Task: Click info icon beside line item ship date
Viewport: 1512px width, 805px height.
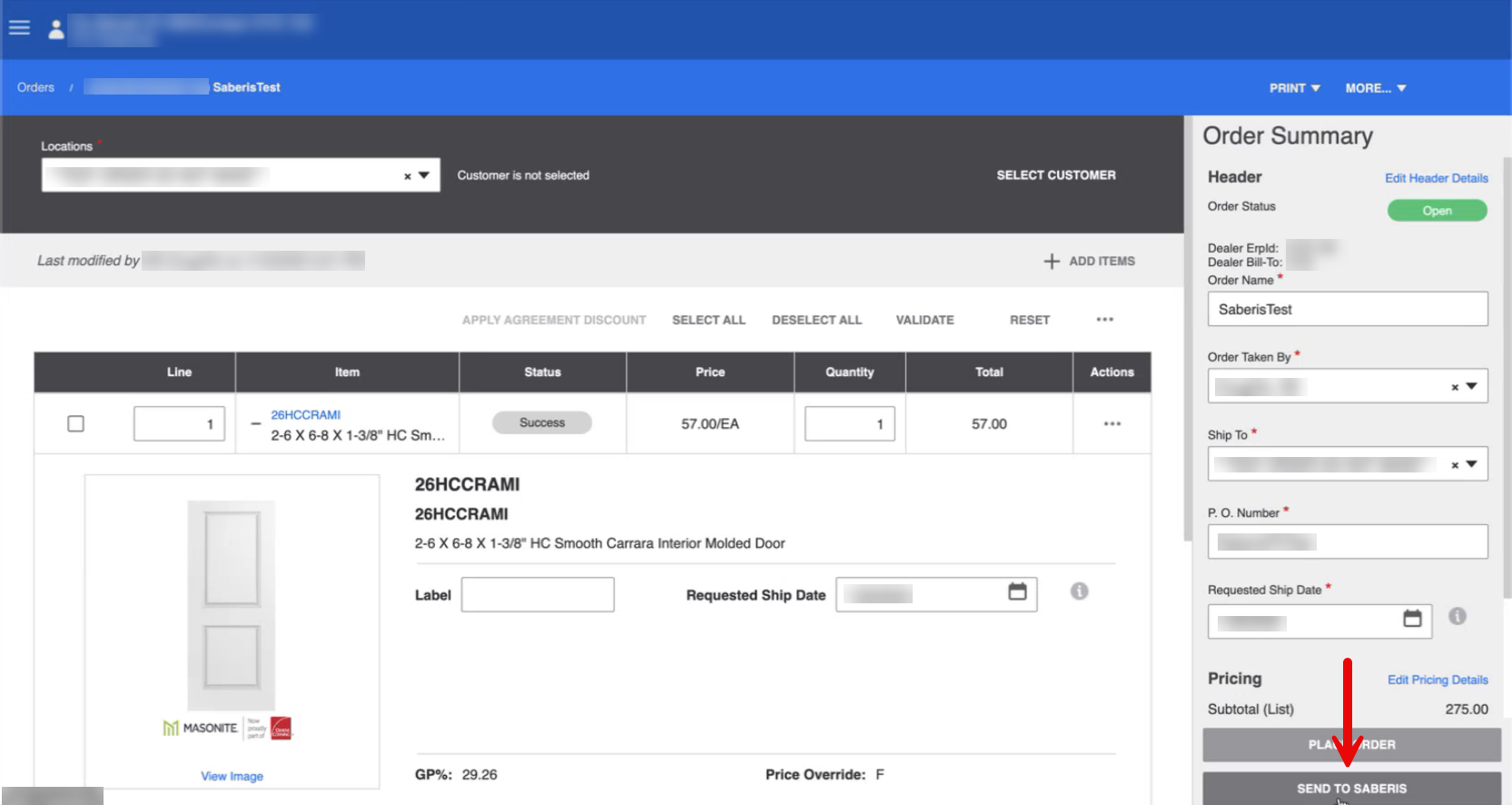Action: (x=1079, y=591)
